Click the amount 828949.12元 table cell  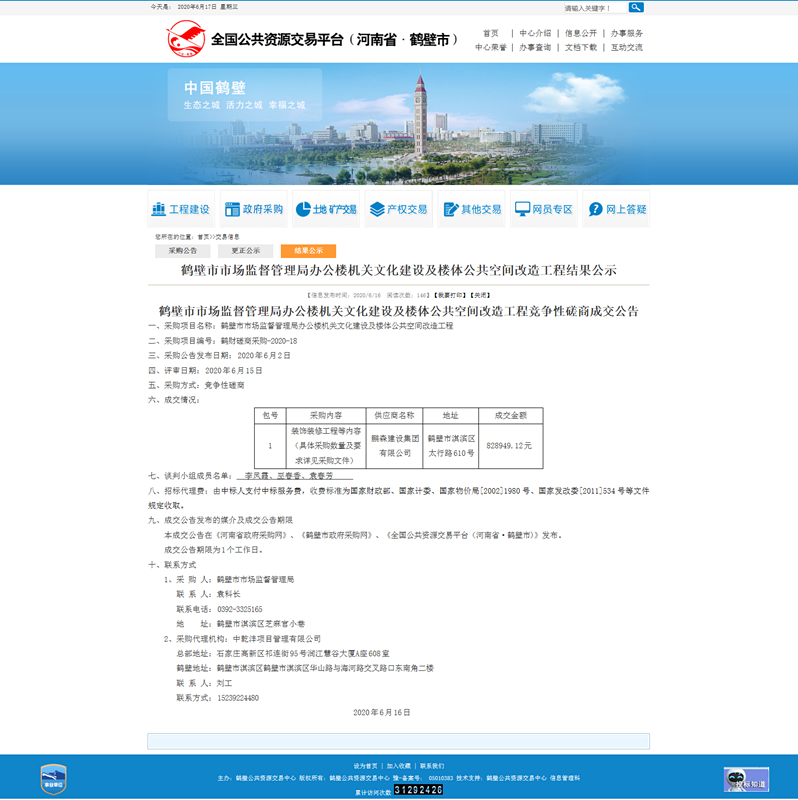coord(511,445)
